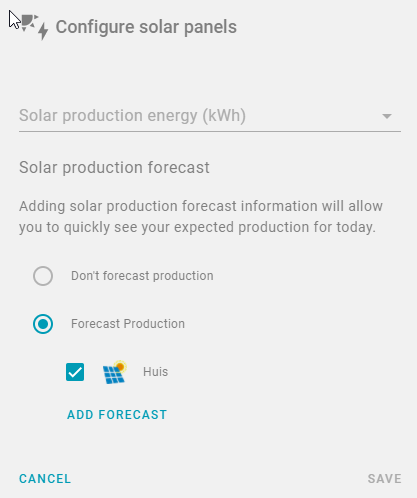417x498 pixels.
Task: Click the Solar production forecast heading
Action: (x=114, y=167)
